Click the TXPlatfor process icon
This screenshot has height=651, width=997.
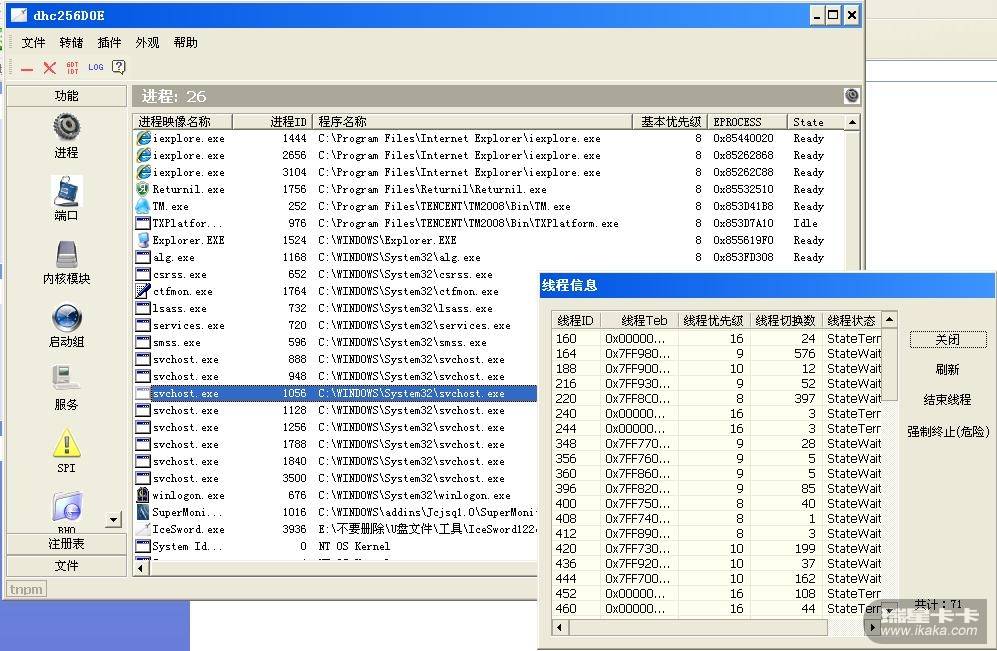coord(143,223)
